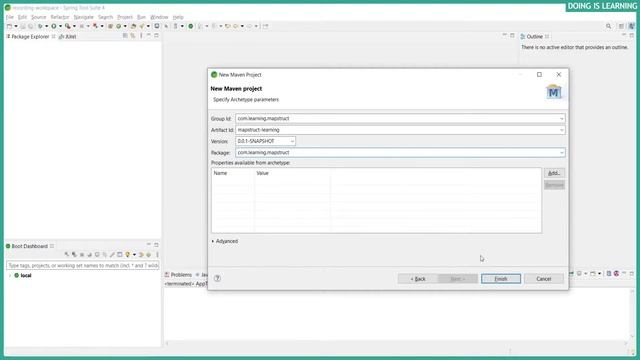
Task: Open the Help menu
Action: coord(178,17)
